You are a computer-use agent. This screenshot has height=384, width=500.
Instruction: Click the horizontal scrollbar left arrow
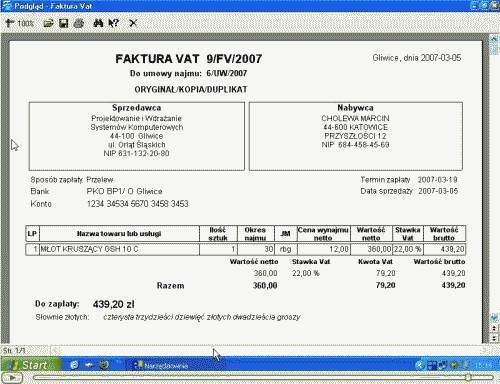(55, 350)
